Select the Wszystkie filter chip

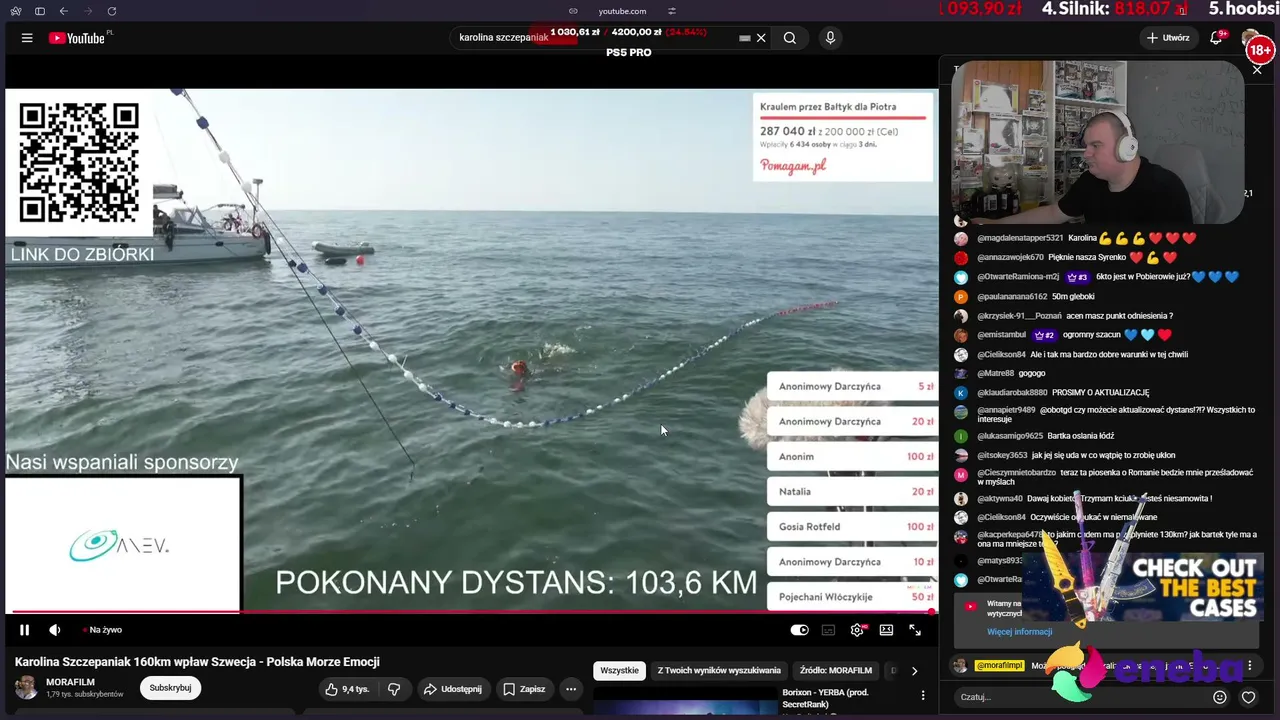(x=620, y=671)
